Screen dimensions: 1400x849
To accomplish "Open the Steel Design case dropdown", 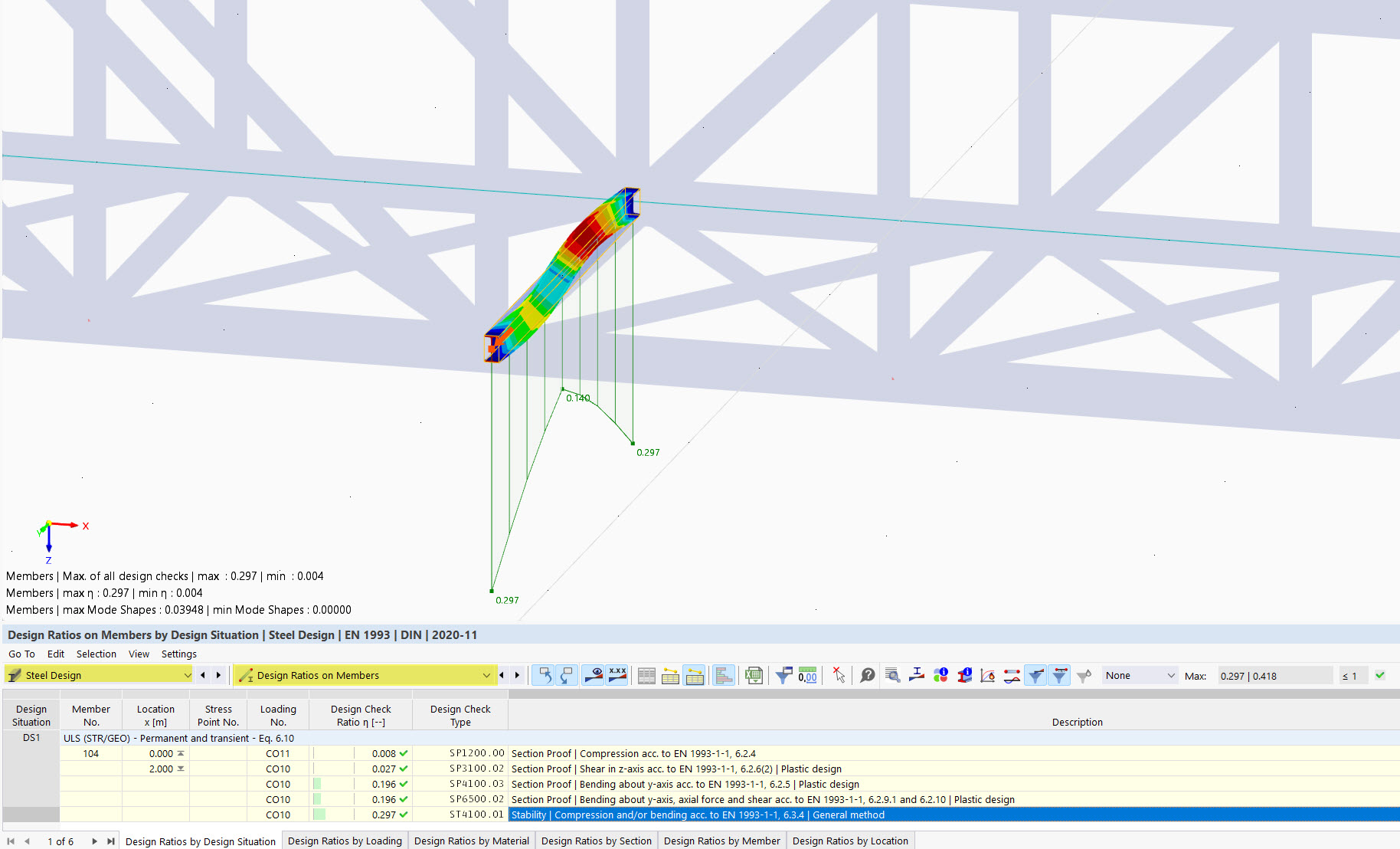I will pyautogui.click(x=188, y=675).
